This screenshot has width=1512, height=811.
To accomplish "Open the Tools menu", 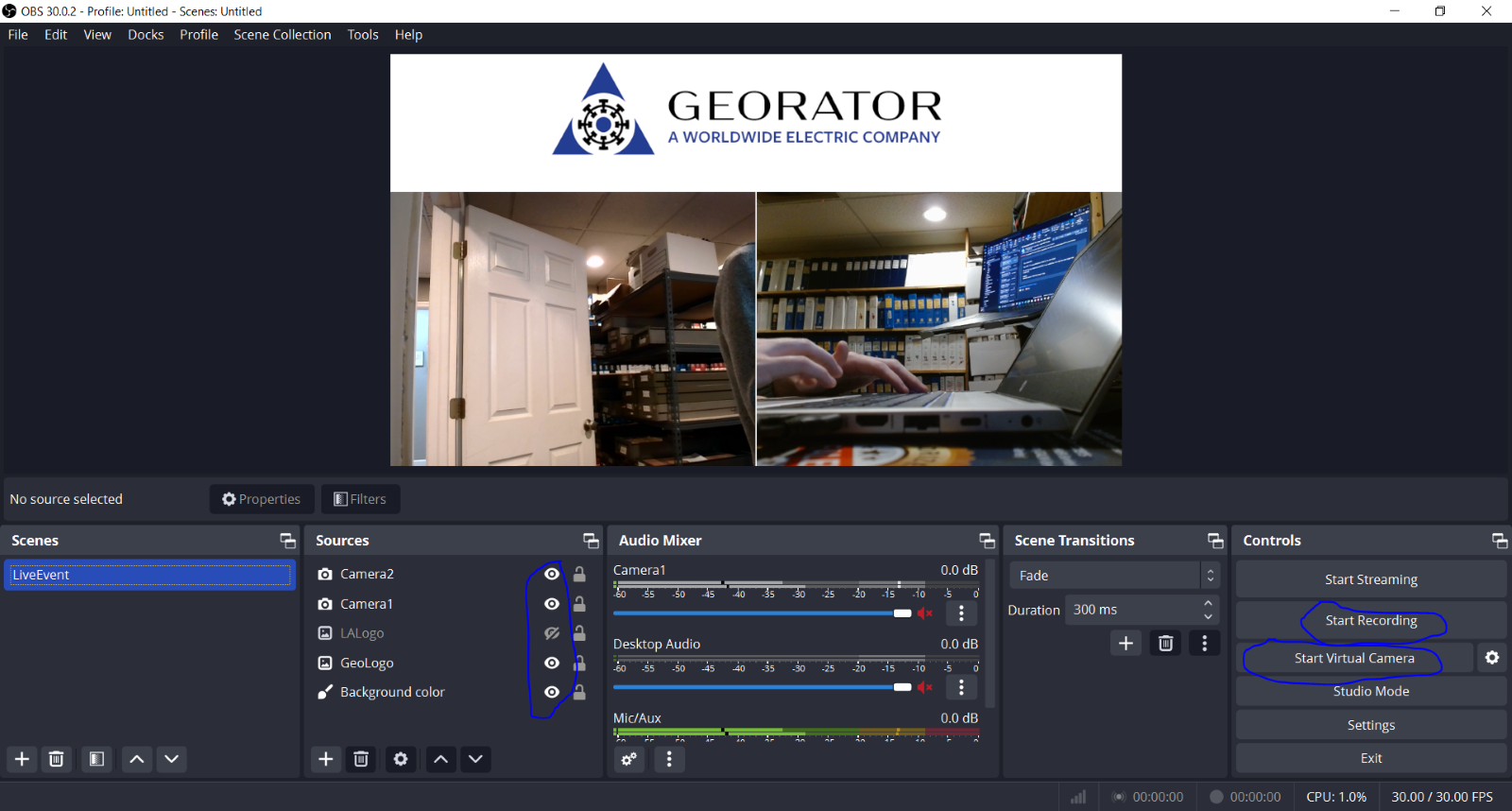I will tap(363, 35).
